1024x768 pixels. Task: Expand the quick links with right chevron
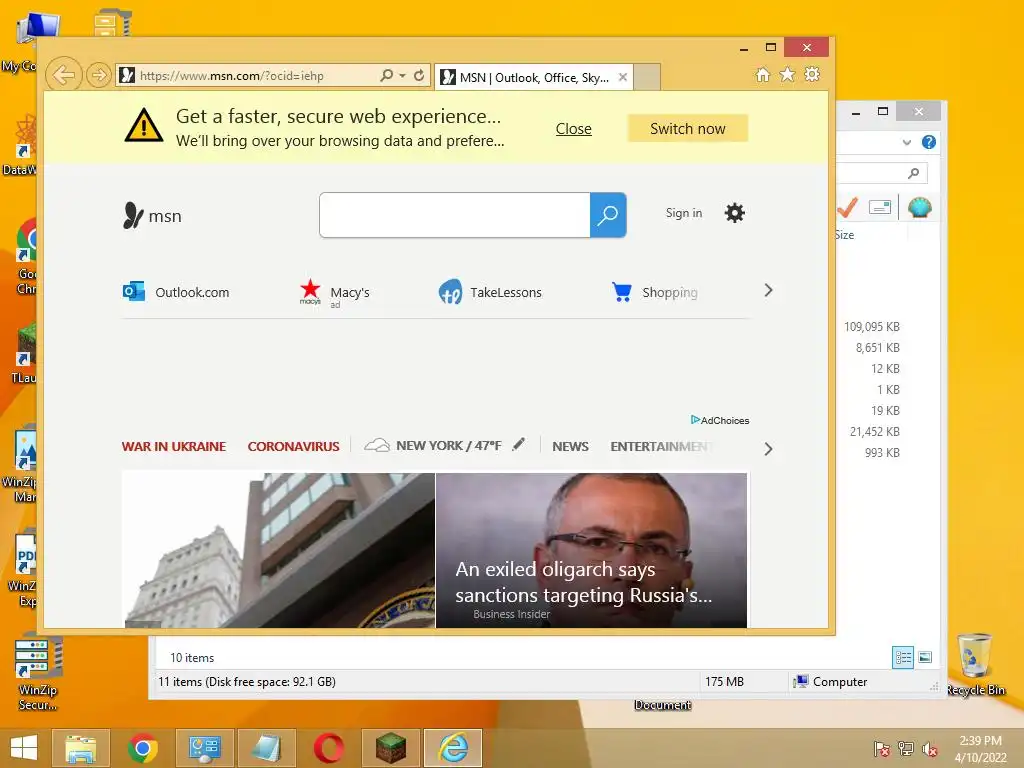click(x=768, y=290)
